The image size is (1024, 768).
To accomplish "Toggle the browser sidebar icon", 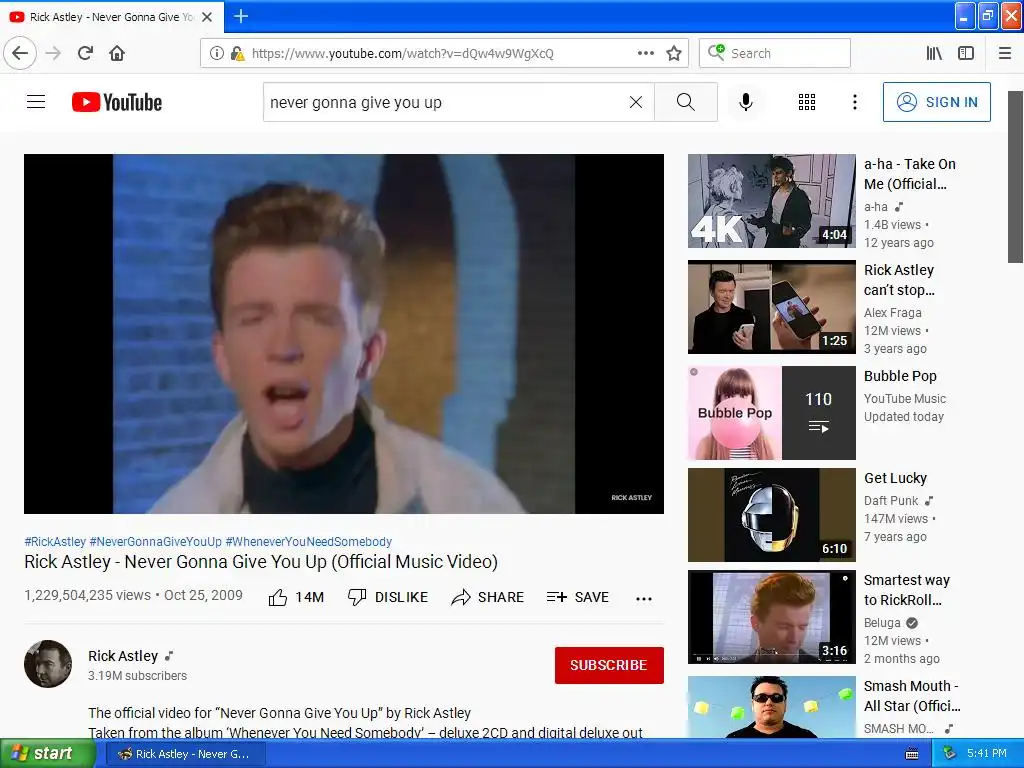I will pos(966,53).
